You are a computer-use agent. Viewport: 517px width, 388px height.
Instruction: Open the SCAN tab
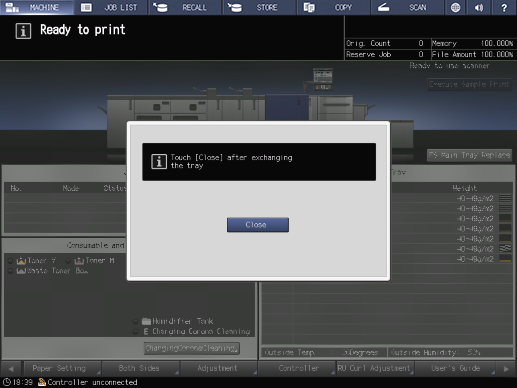pos(407,7)
